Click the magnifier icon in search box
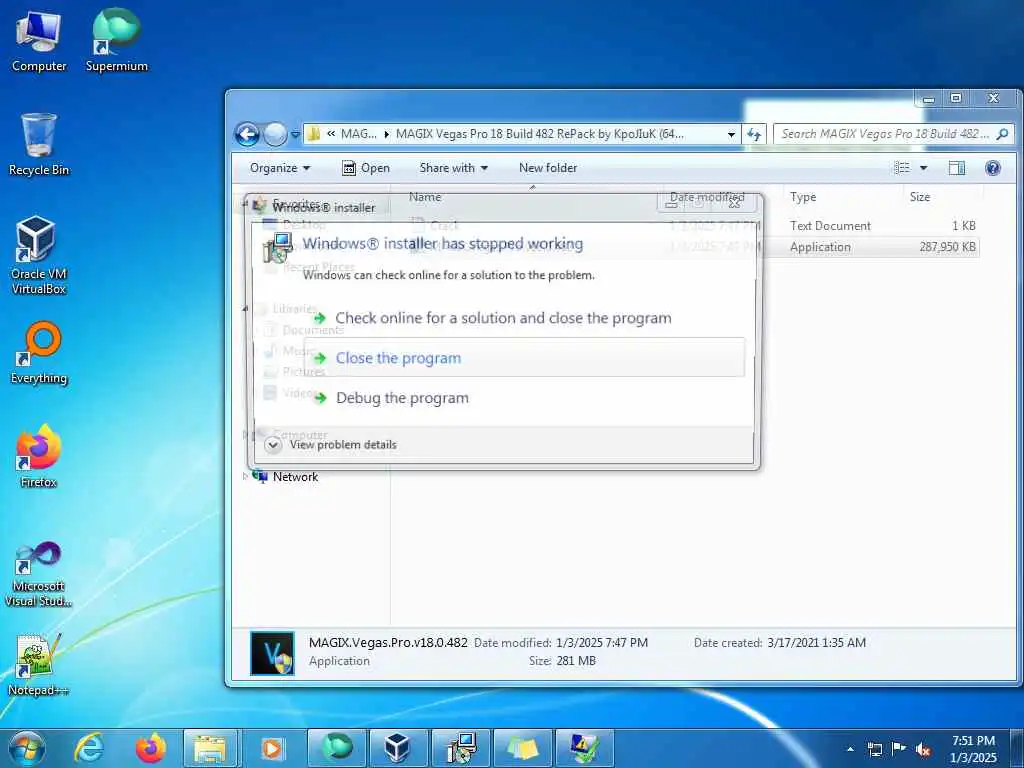 [1002, 134]
